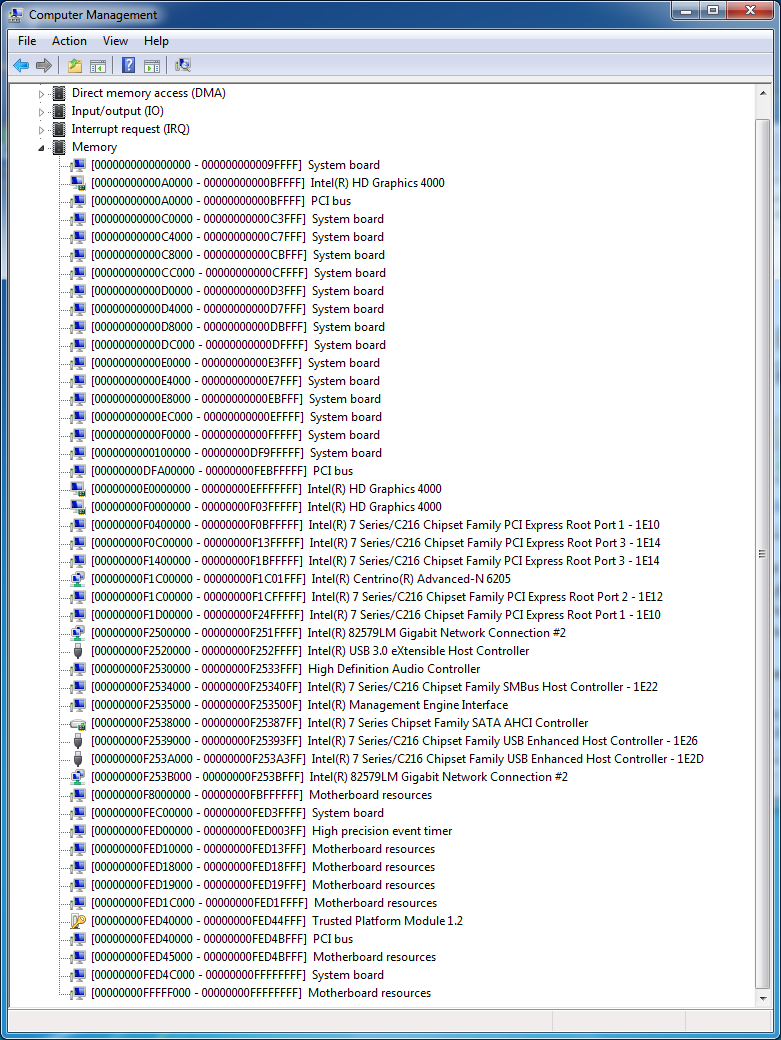The image size is (781, 1040).
Task: Click the USB icon of Enhanced Host Controller - 1E26
Action: 78,741
